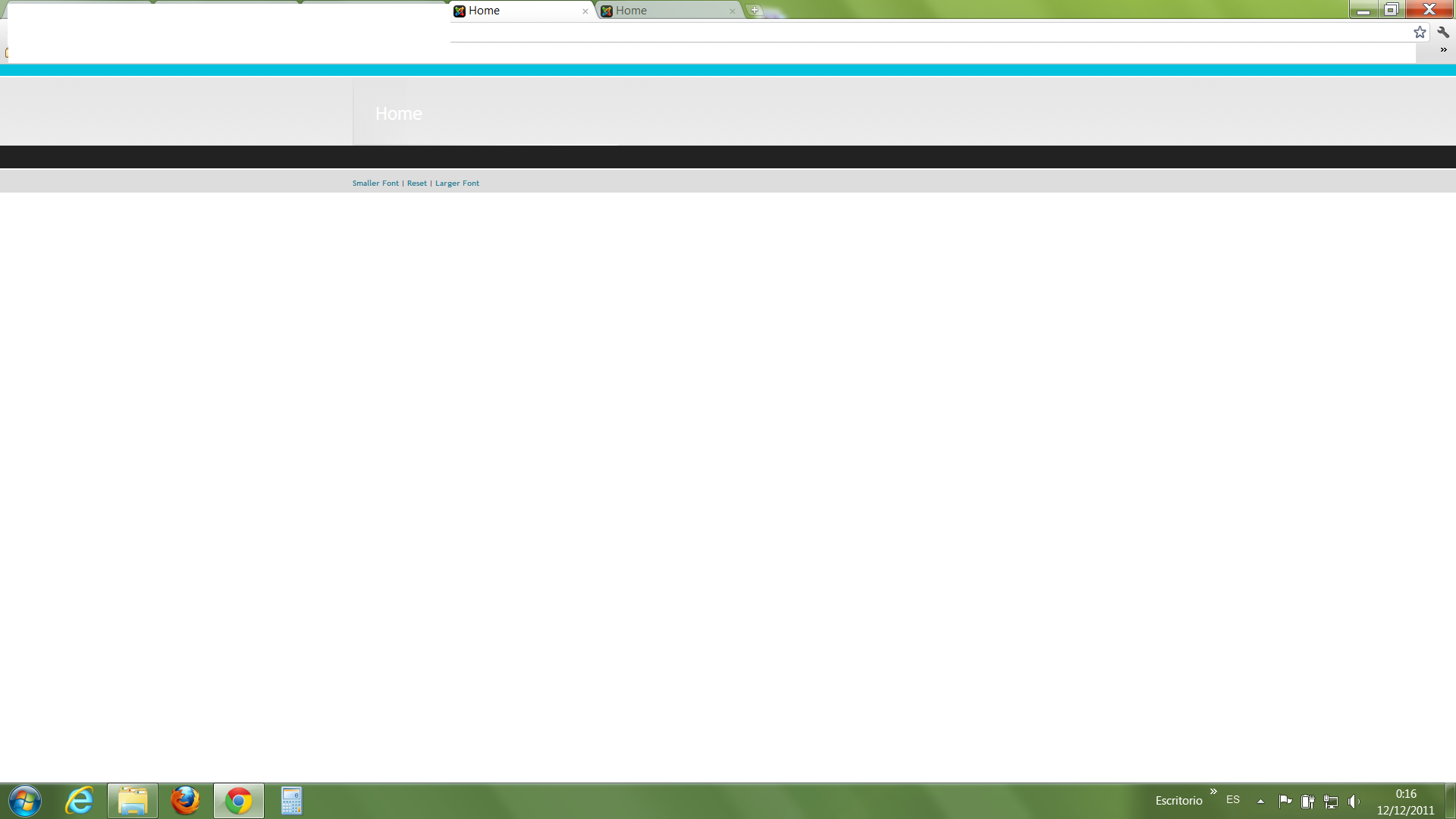This screenshot has height=819, width=1456.
Task: Open the Home menu item on the page
Action: click(399, 114)
